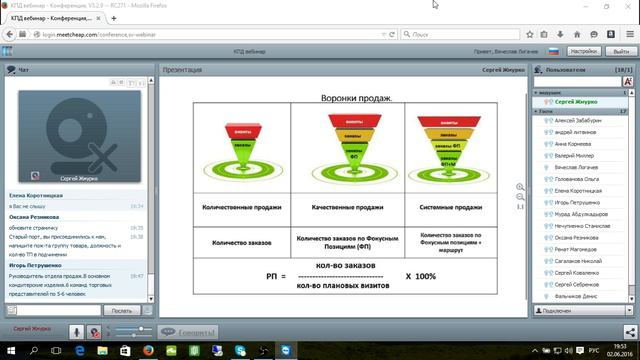The image size is (640, 360).
Task: Click the small icon on webcam thumbnail
Action: click(35, 176)
